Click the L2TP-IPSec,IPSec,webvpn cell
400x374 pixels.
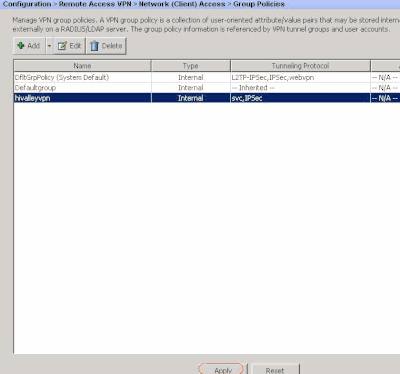click(300, 77)
